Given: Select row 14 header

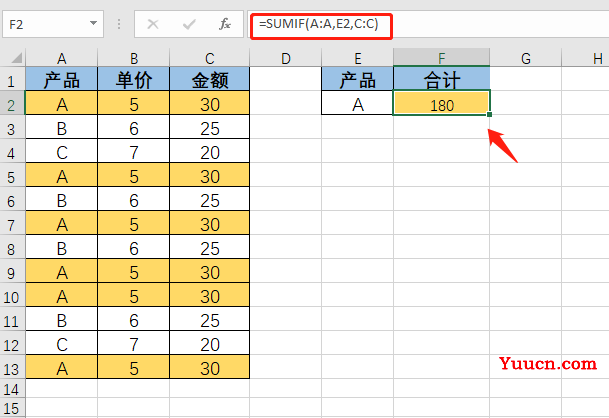Looking at the screenshot, I should click(x=11, y=389).
